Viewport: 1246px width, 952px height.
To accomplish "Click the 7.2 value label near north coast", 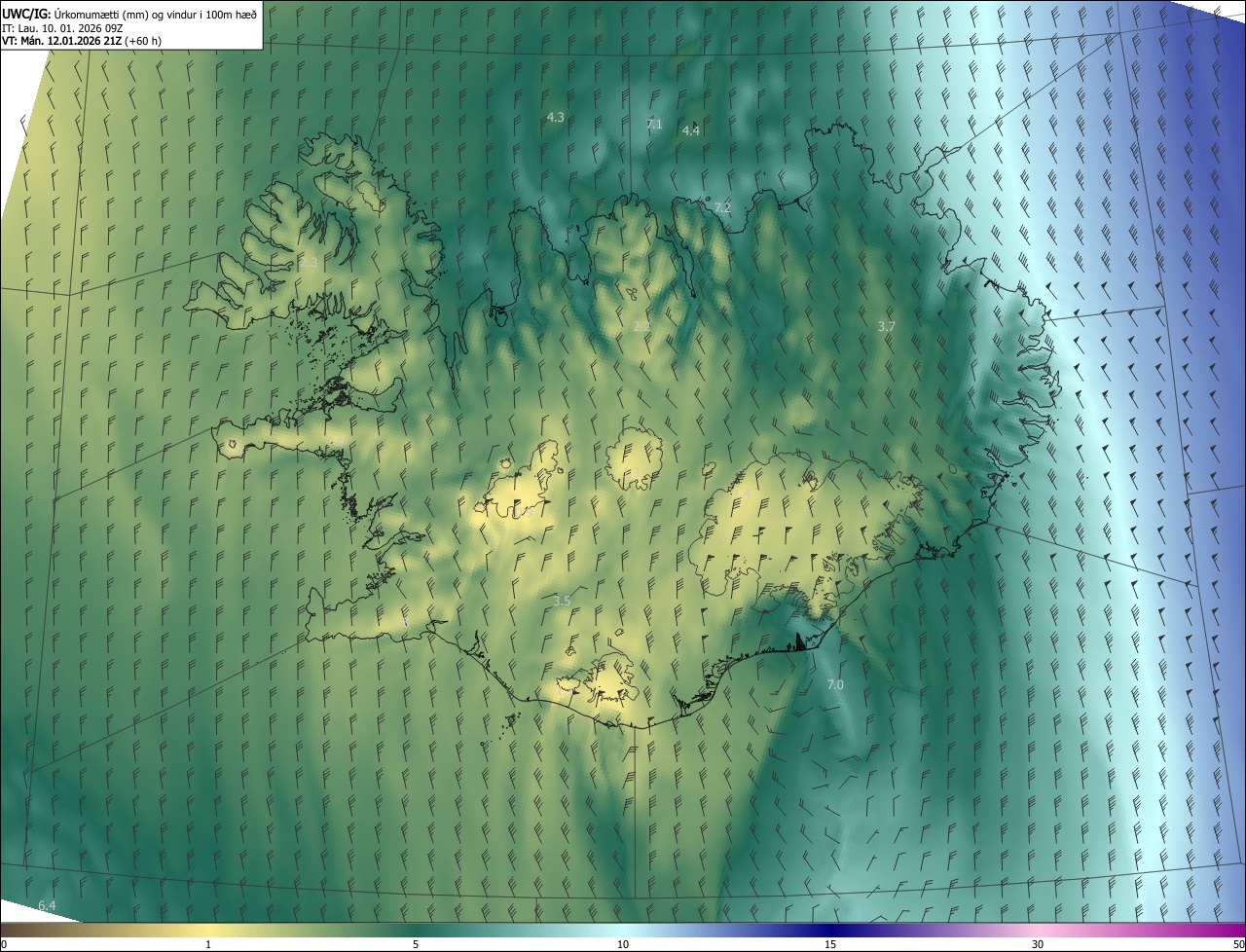I will click(x=722, y=208).
